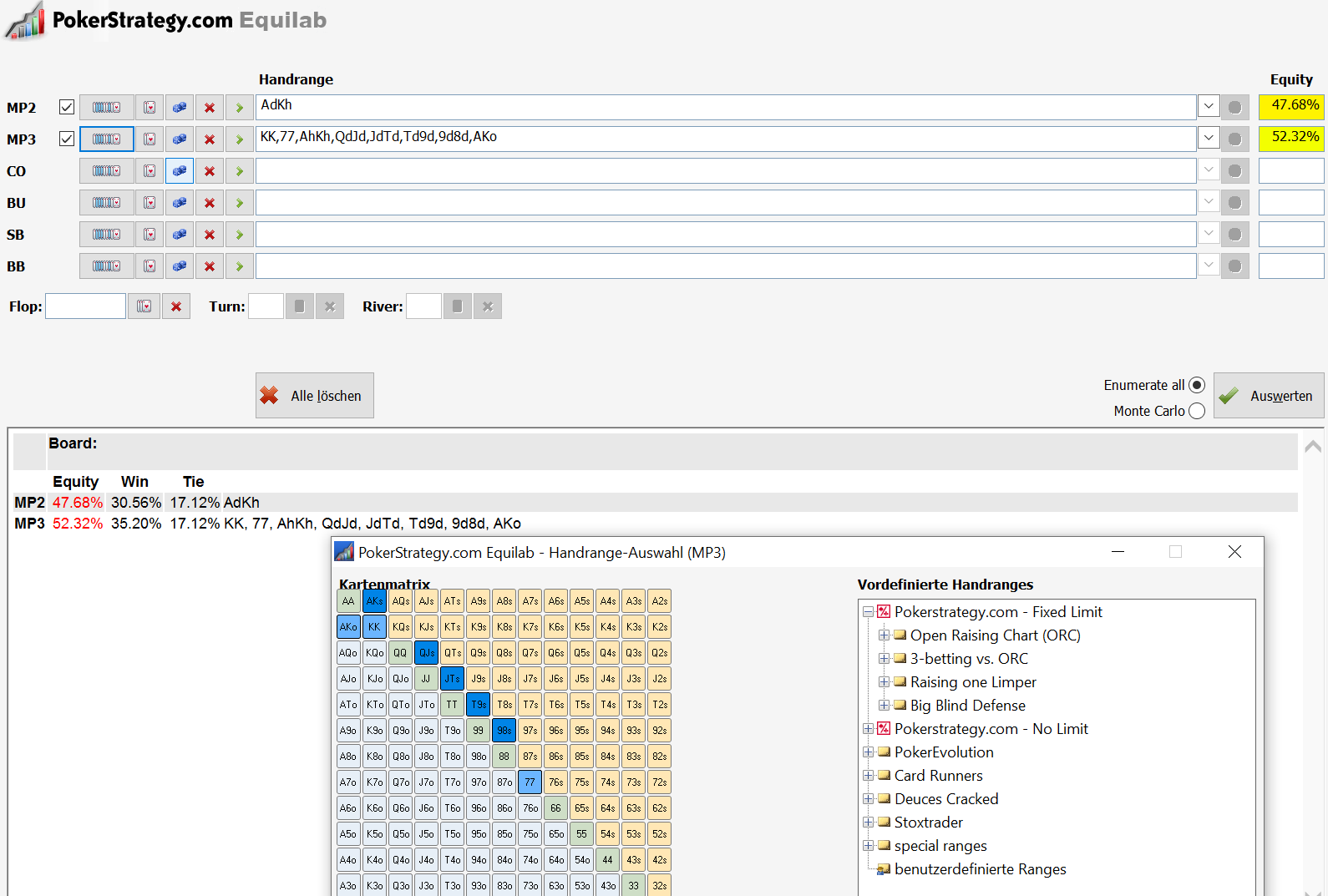Select Stoxtrader in predefined ranges

pyautogui.click(x=929, y=823)
